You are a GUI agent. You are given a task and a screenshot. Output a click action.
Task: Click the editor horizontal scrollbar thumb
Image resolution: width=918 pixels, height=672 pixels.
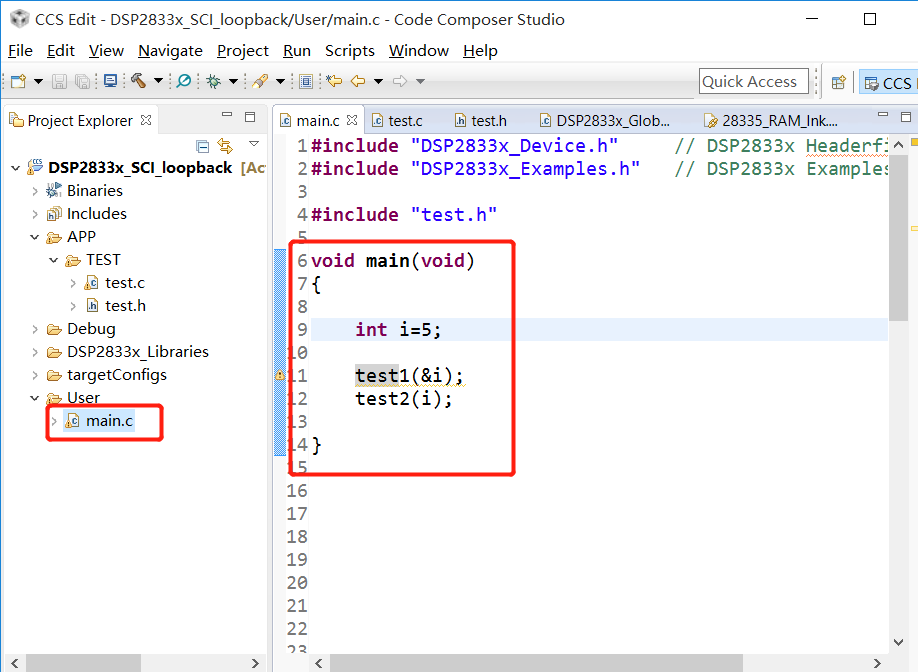pyautogui.click(x=536, y=663)
